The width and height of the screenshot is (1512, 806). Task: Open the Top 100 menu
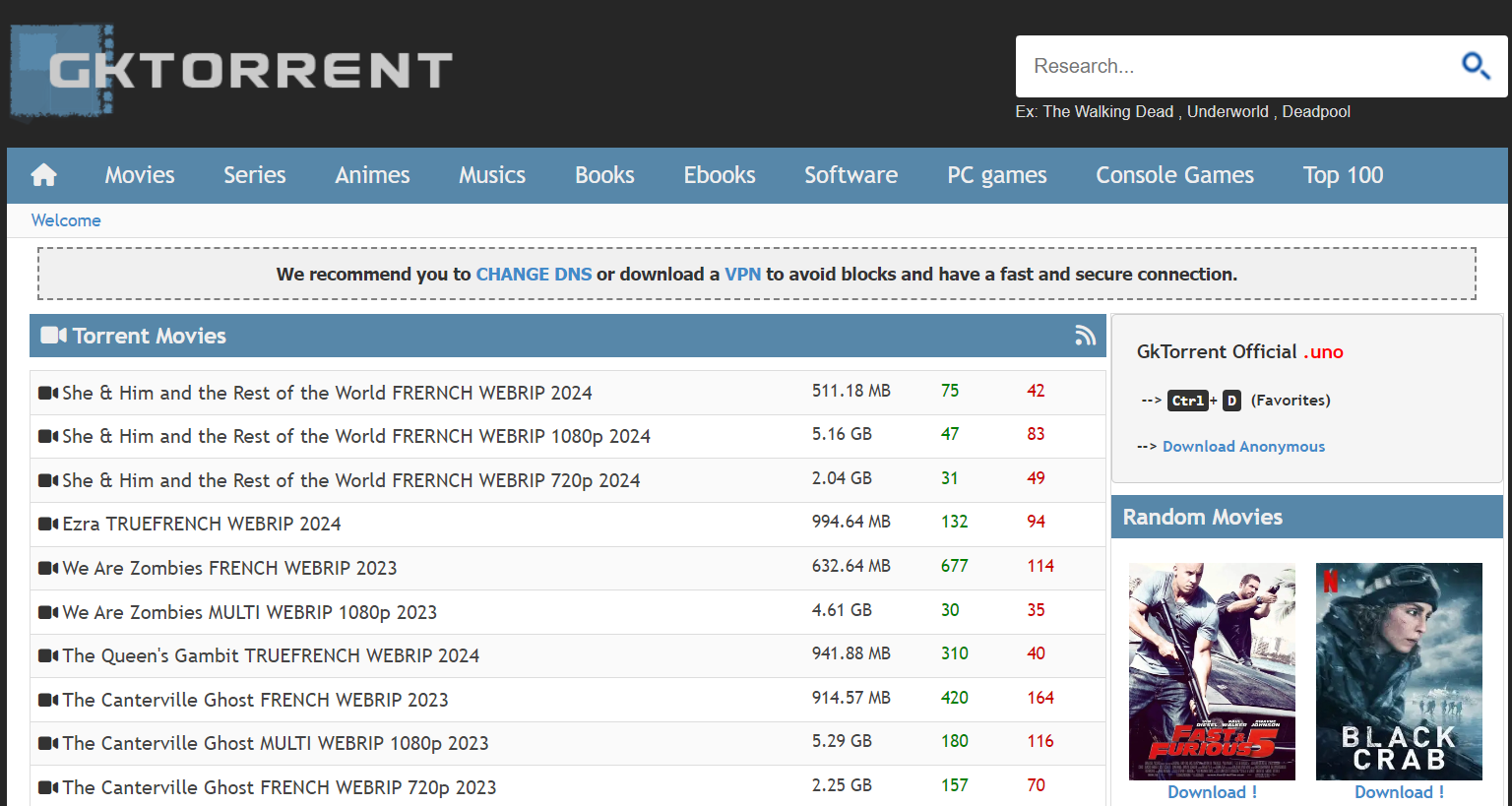[x=1343, y=175]
